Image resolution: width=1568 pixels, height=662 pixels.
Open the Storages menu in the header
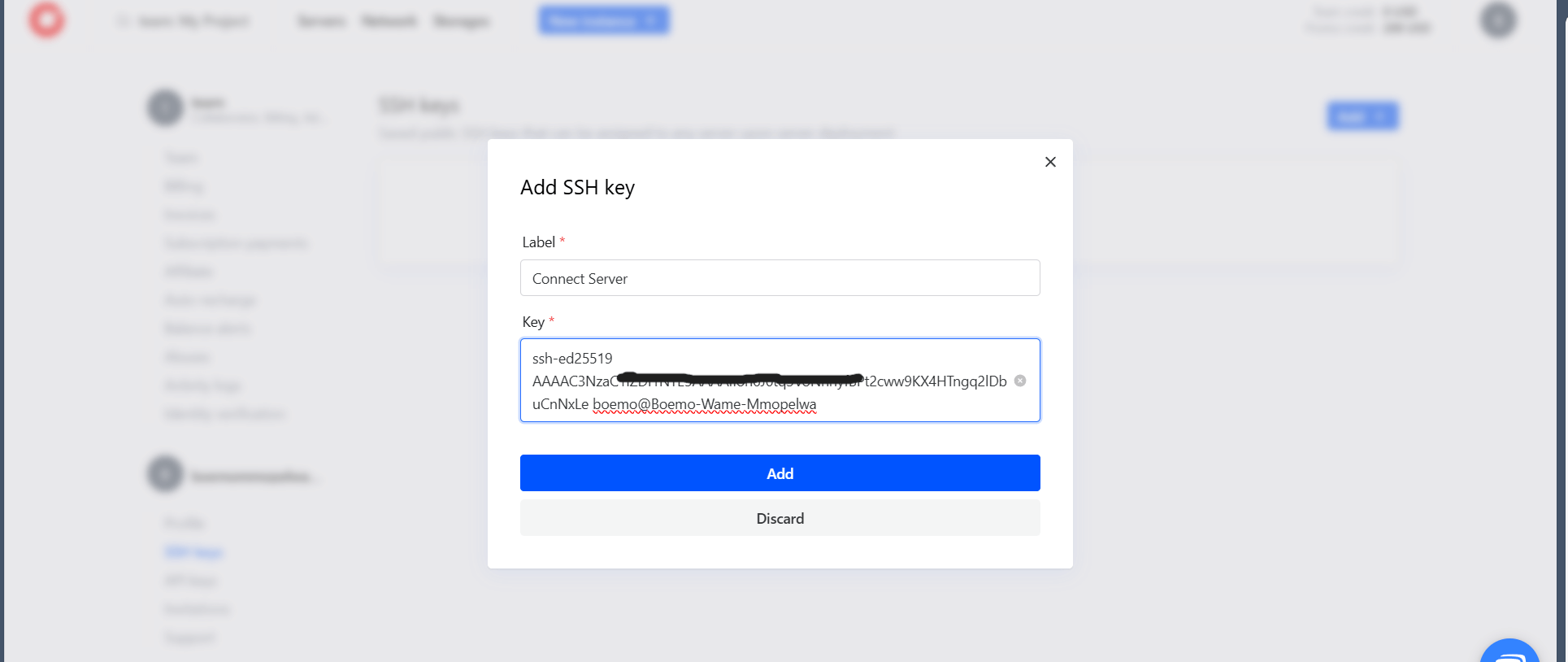462,21
